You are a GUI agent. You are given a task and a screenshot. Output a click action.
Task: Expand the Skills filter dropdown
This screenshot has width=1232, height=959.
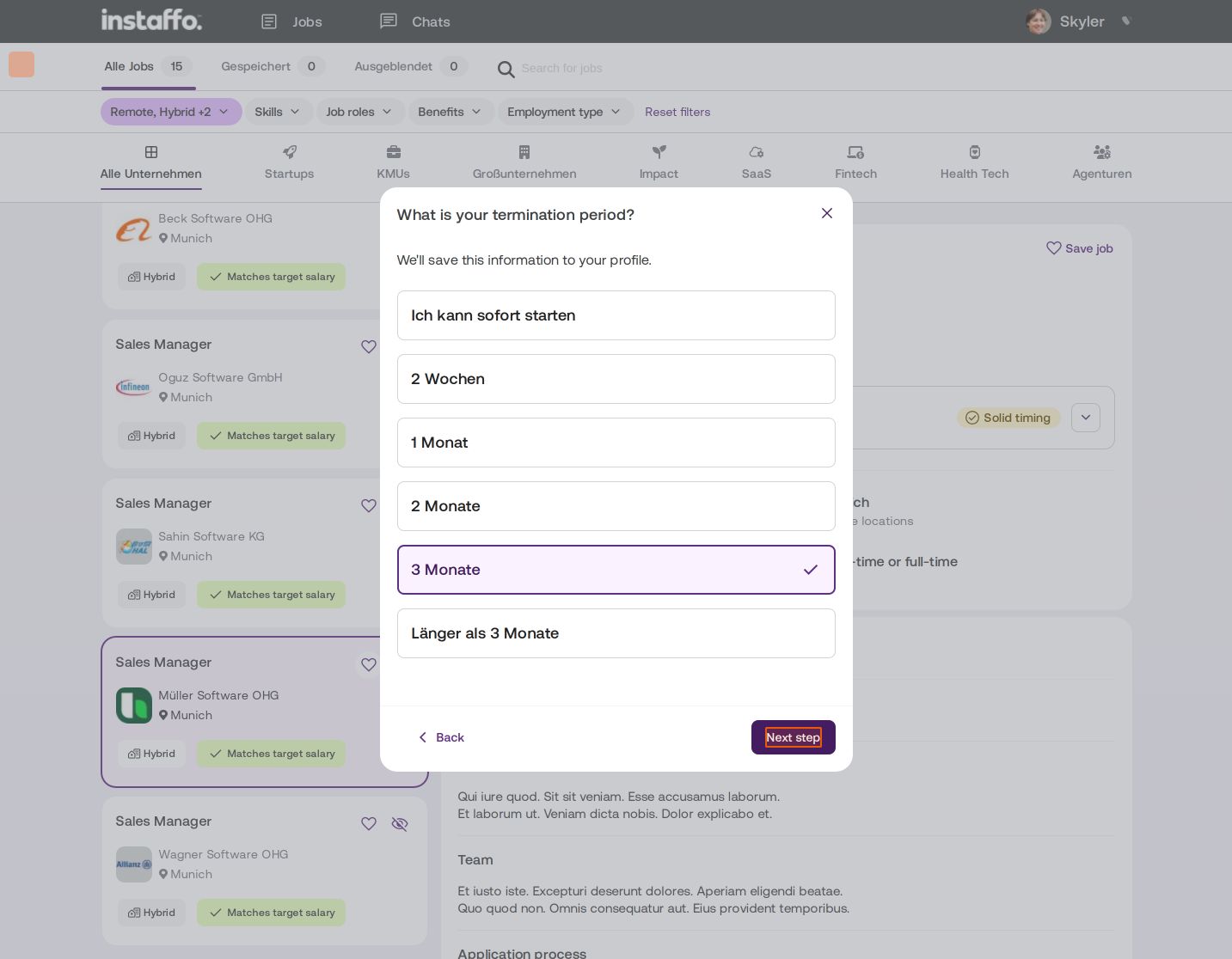(x=278, y=112)
